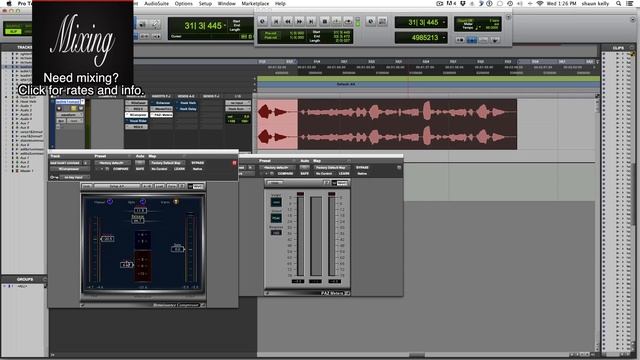The width and height of the screenshot is (640, 360).
Task: Open the Dropbox icon in the macOS menu bar
Action: pyautogui.click(x=462, y=3)
